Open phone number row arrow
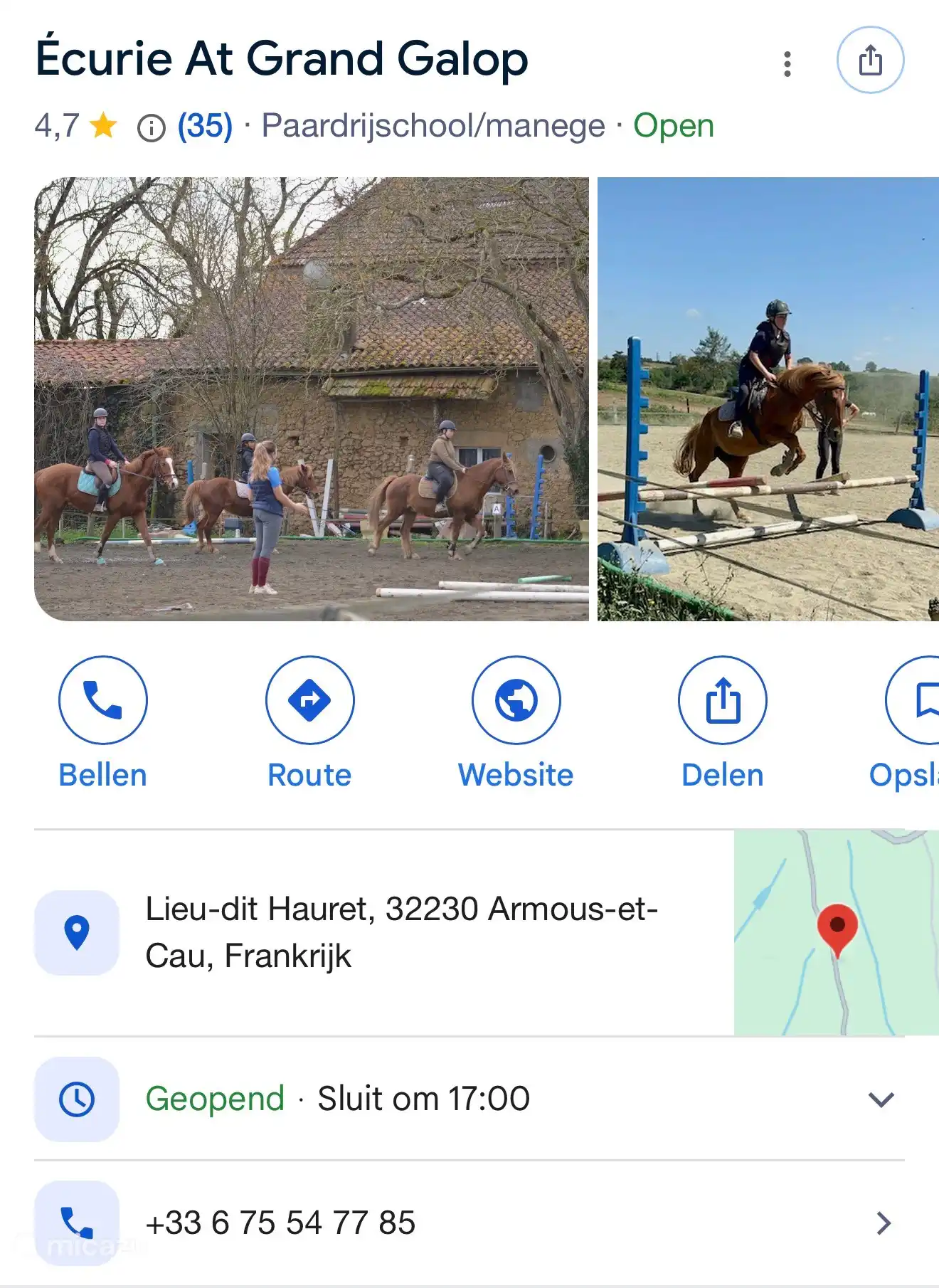Screen dimensions: 939x1288 tap(884, 1223)
